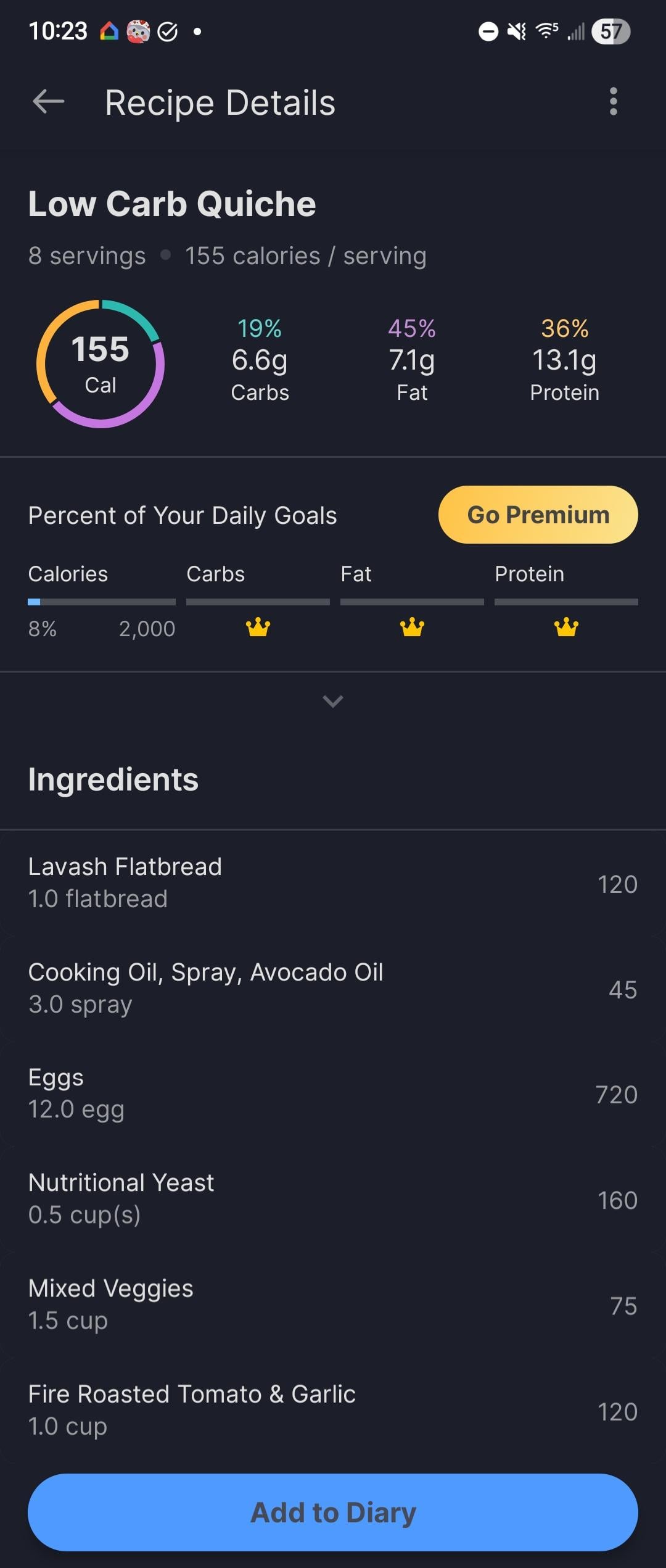Viewport: 666px width, 1568px height.
Task: Tap the Wi-Fi status icon
Action: click(x=547, y=31)
